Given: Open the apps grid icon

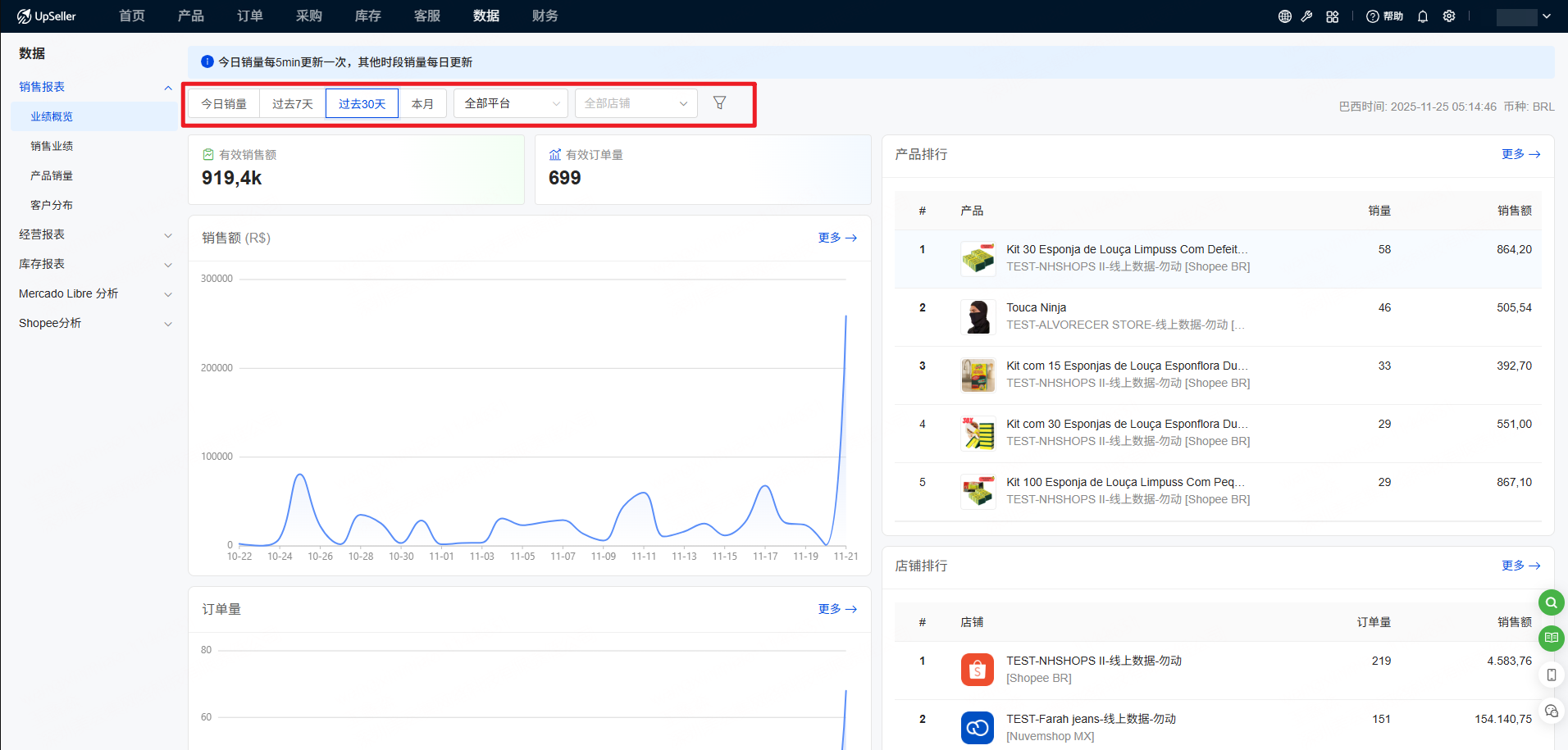Looking at the screenshot, I should point(1333,16).
